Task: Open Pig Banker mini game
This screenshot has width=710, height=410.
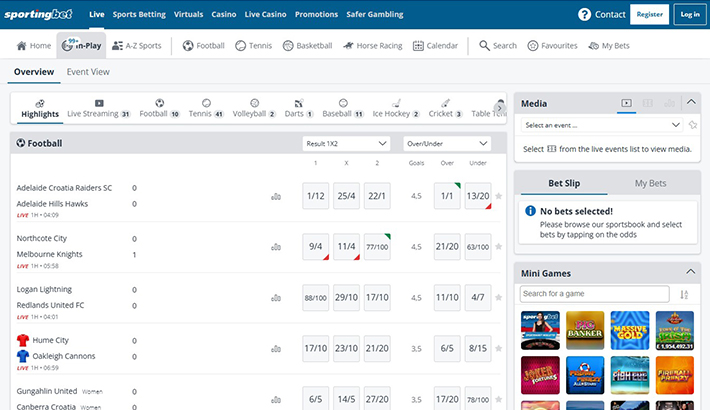Action: (x=585, y=330)
